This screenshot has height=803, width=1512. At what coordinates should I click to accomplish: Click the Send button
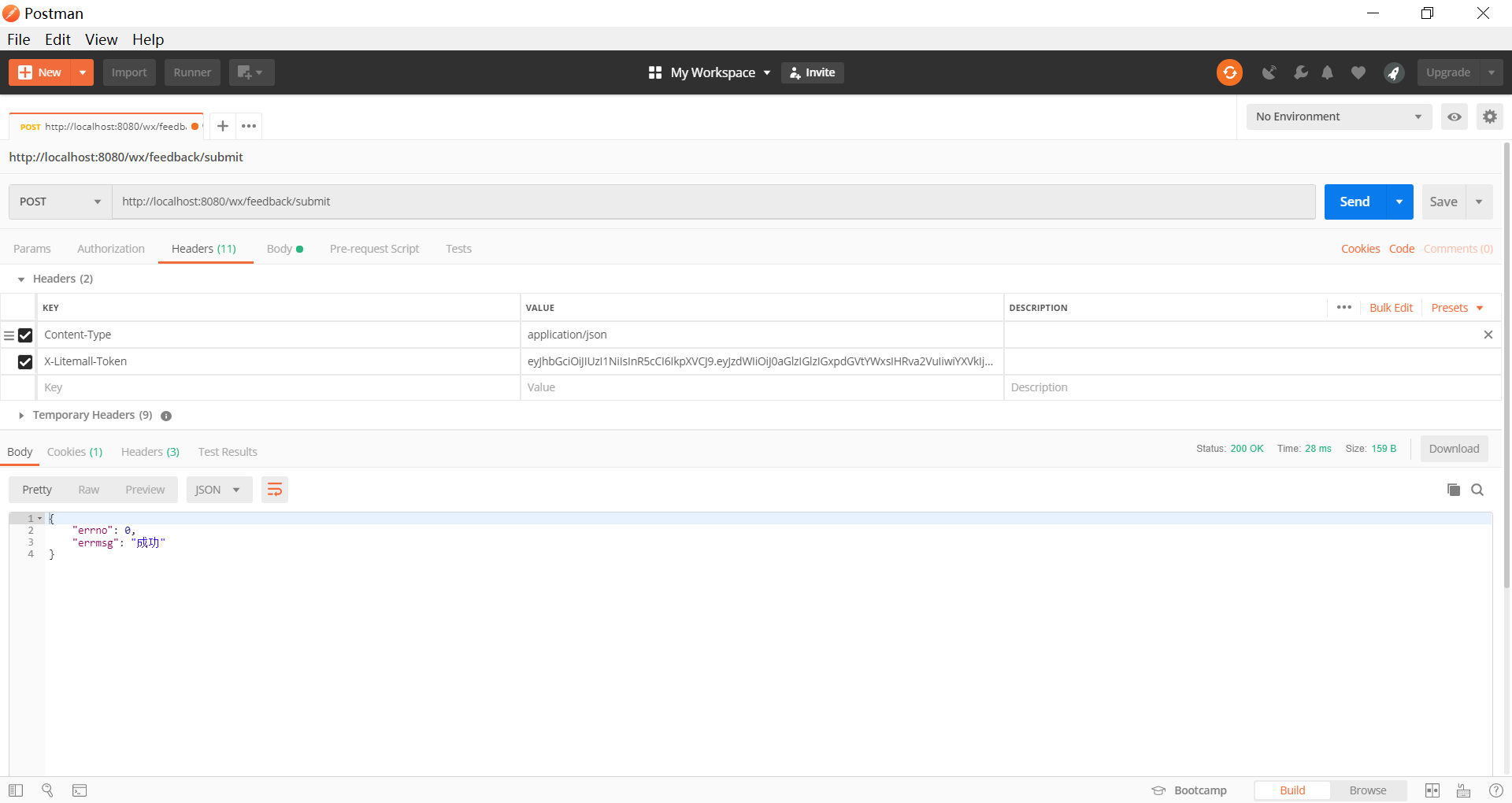(1354, 202)
